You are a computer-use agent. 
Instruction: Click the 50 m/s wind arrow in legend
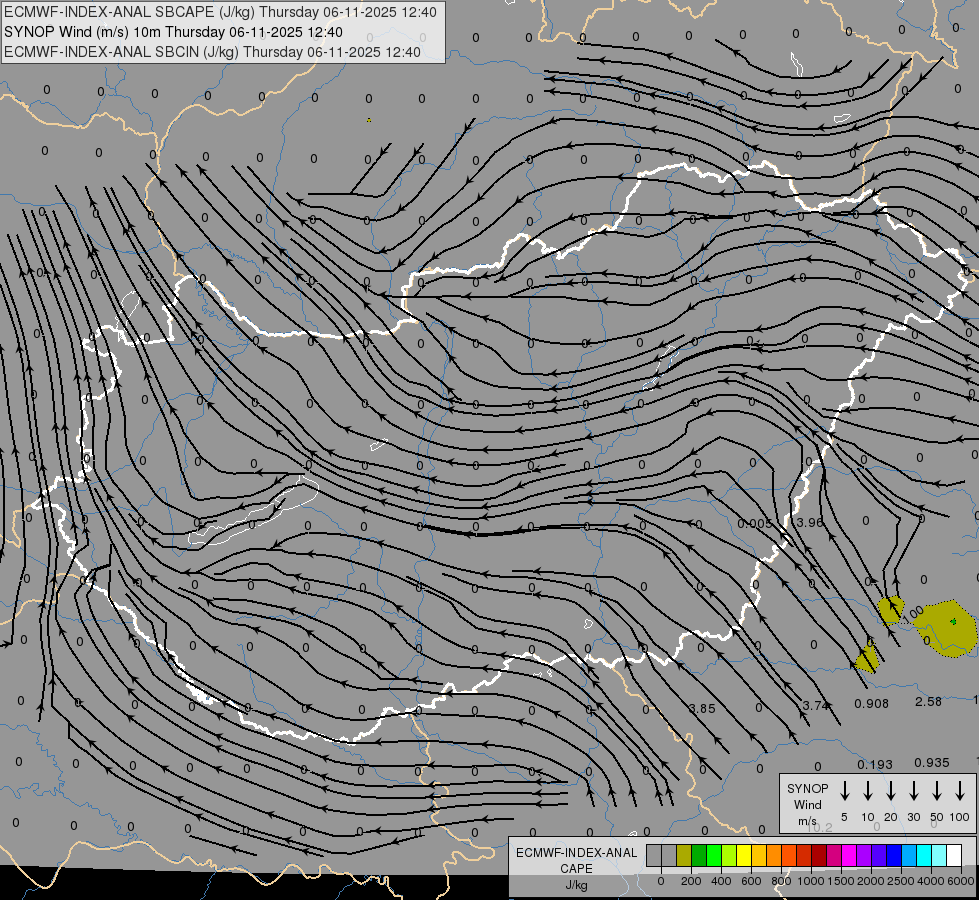937,790
